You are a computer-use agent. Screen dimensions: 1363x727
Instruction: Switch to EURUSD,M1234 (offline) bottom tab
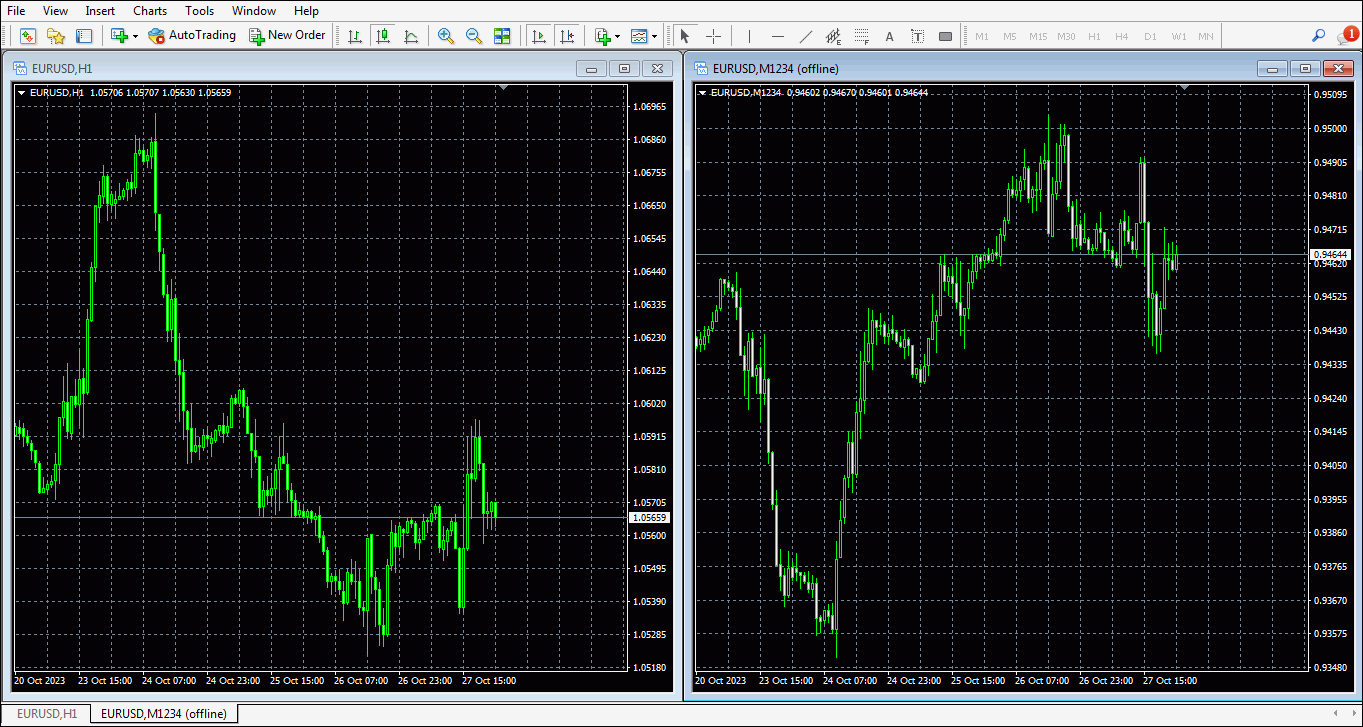point(164,714)
